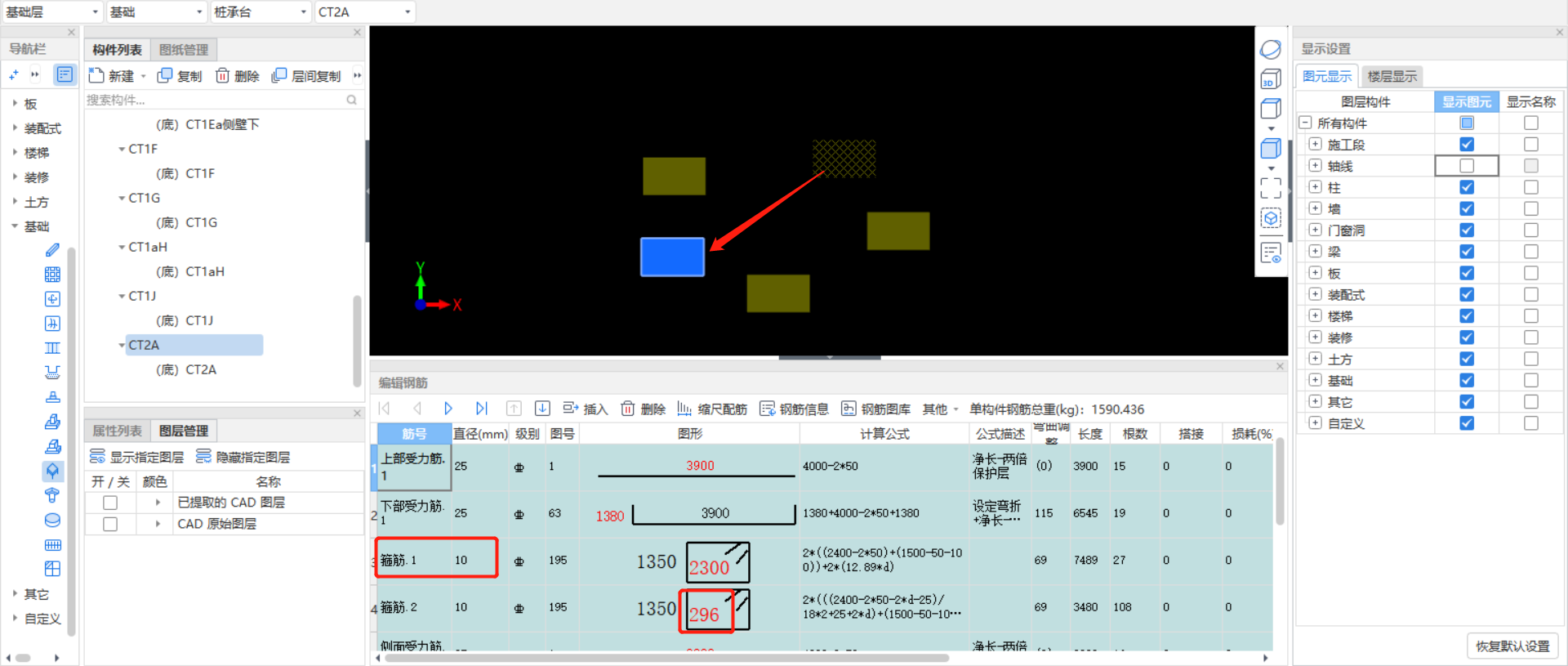The height and width of the screenshot is (666, 1568).
Task: Toggle 显示图元 checkbox for 柱
Action: (1467, 187)
